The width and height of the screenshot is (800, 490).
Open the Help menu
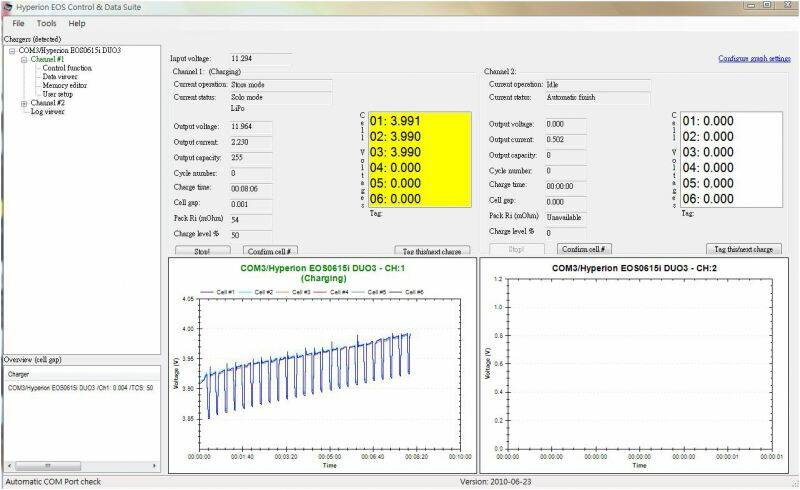(x=77, y=23)
